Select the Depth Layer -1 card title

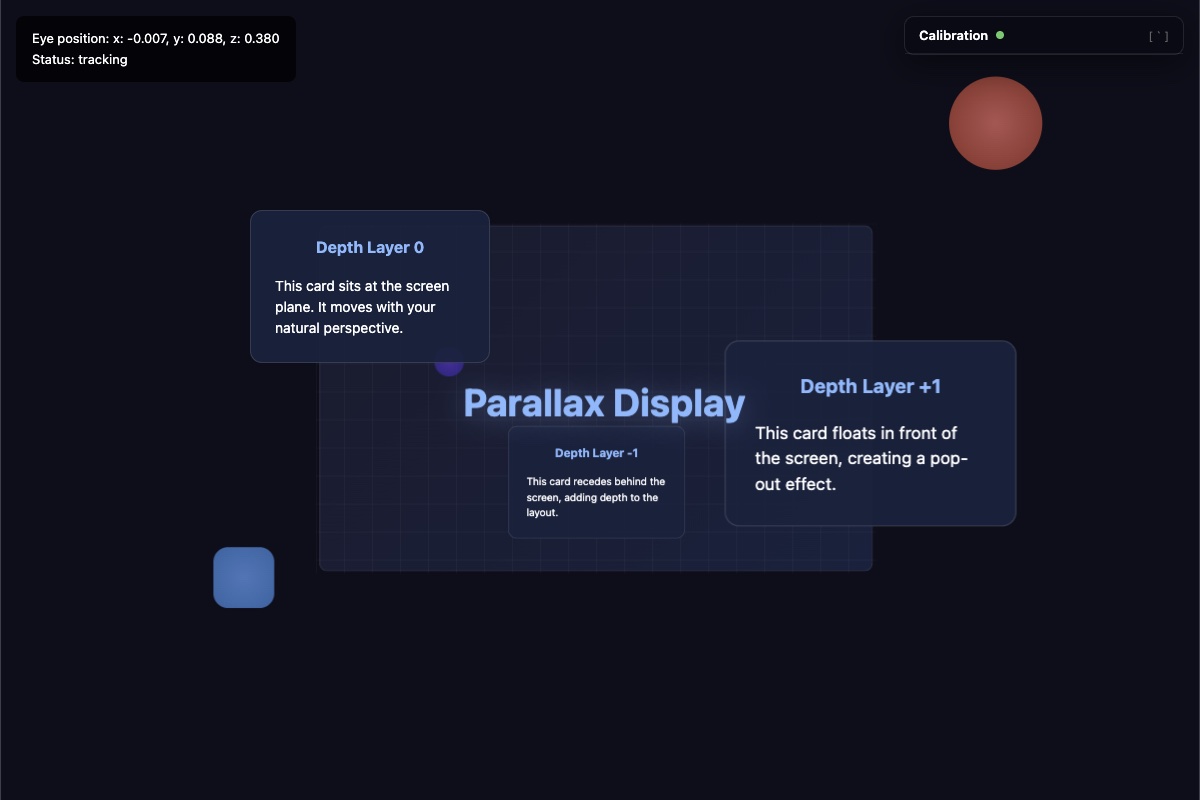597,453
